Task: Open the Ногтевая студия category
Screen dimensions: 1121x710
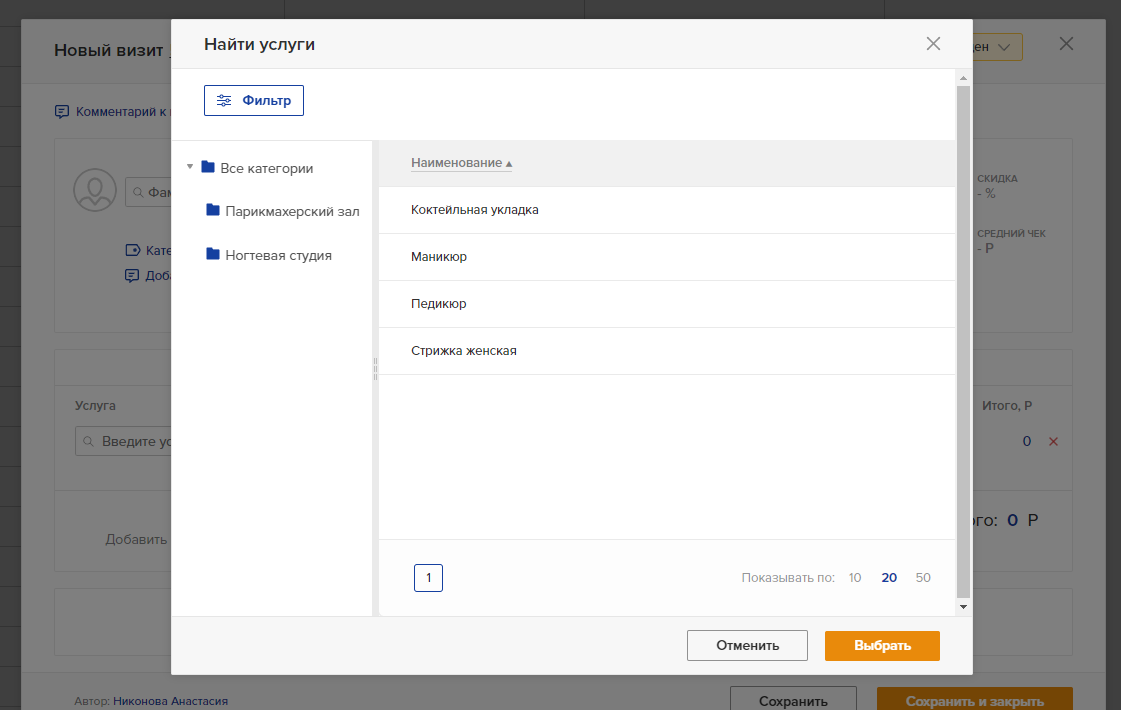Action: [x=278, y=255]
